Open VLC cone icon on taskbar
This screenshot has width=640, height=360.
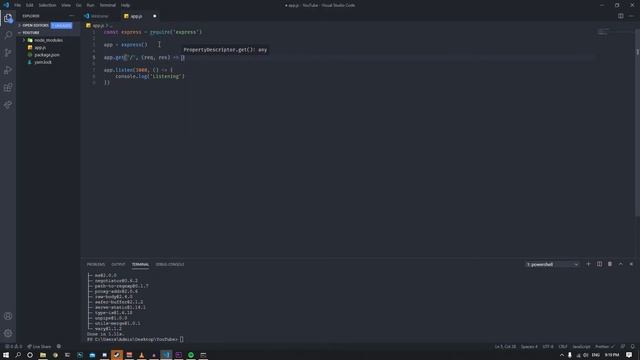point(141,355)
